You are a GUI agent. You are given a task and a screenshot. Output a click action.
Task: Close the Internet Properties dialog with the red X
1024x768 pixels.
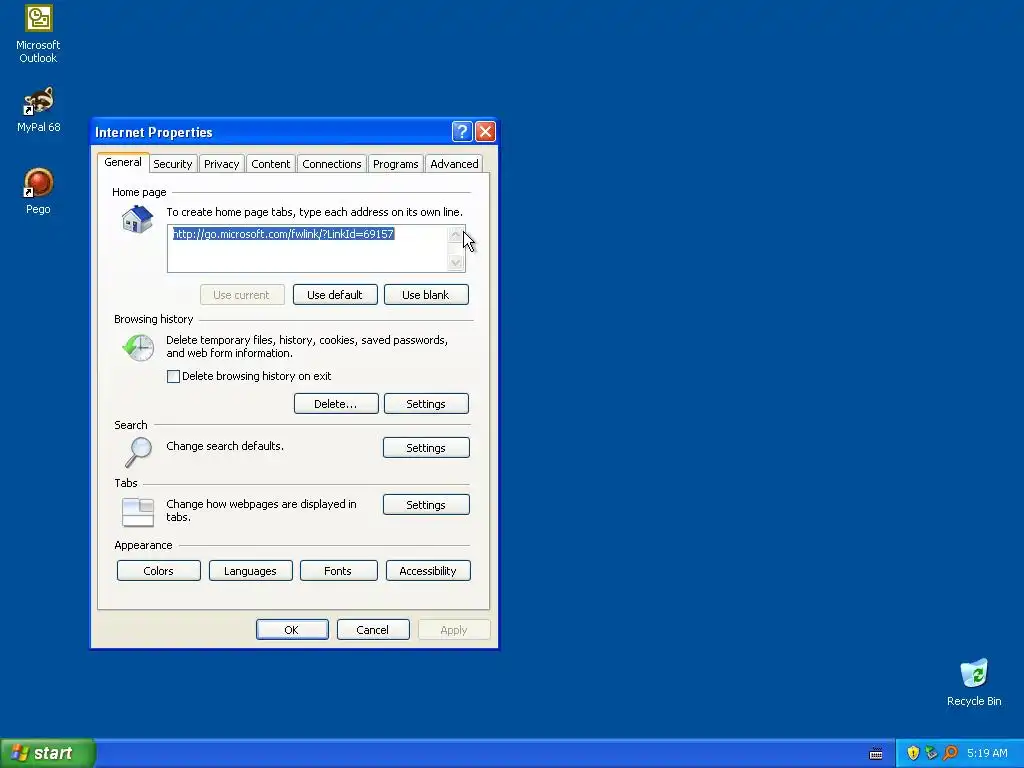(485, 132)
